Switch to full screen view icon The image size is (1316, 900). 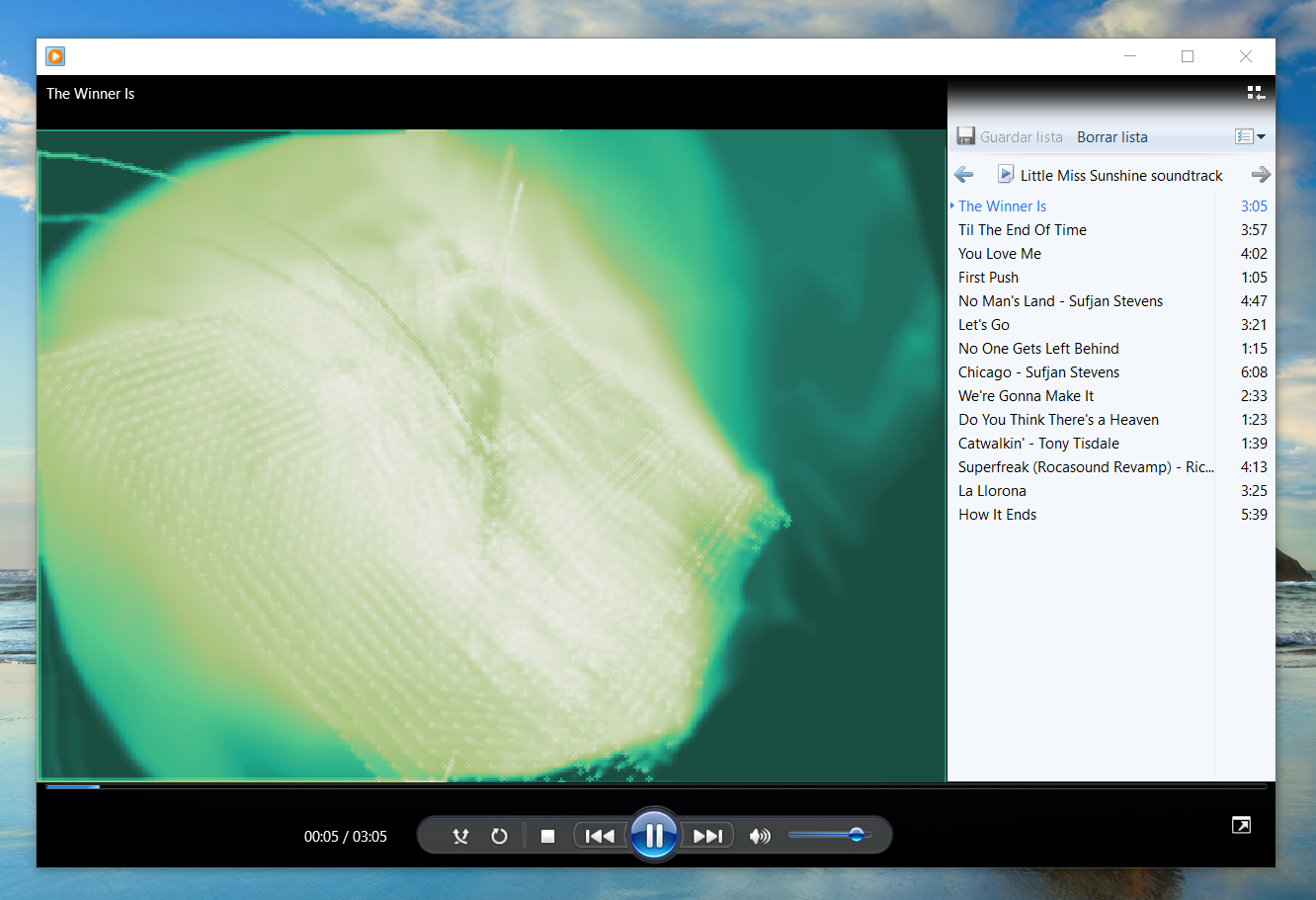click(x=1241, y=825)
